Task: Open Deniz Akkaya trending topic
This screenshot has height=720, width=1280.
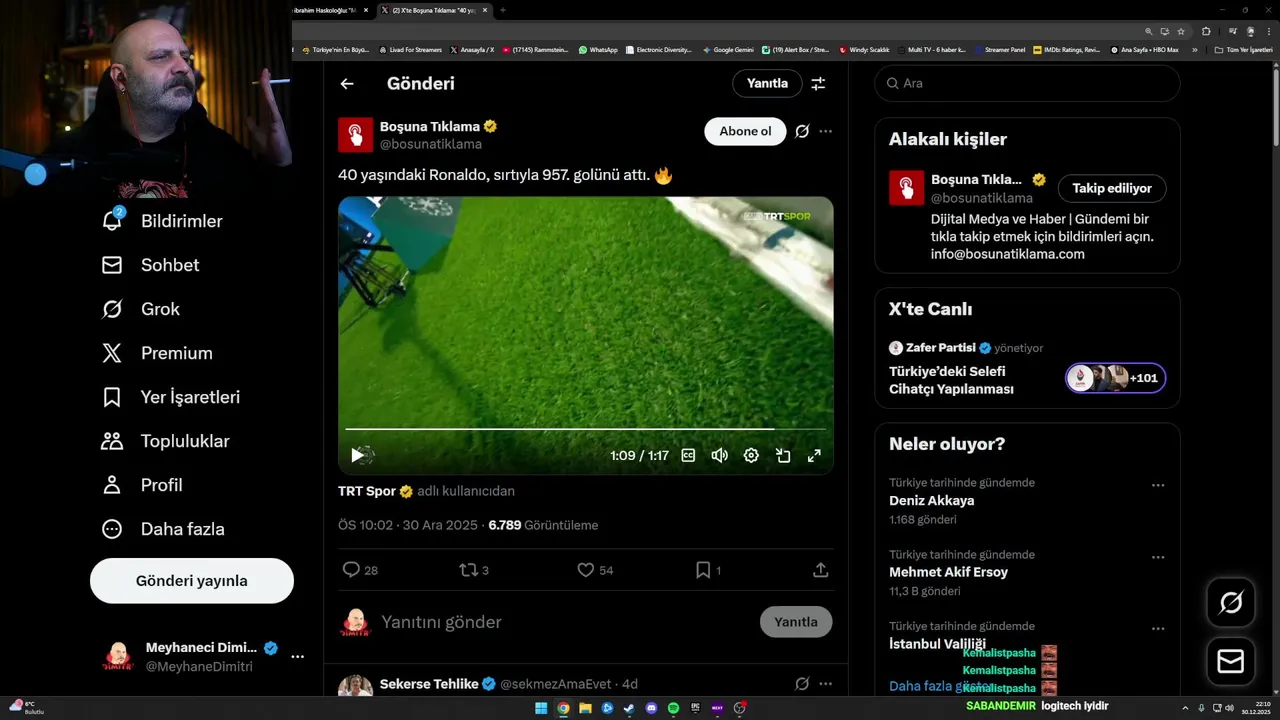Action: pyautogui.click(x=931, y=501)
